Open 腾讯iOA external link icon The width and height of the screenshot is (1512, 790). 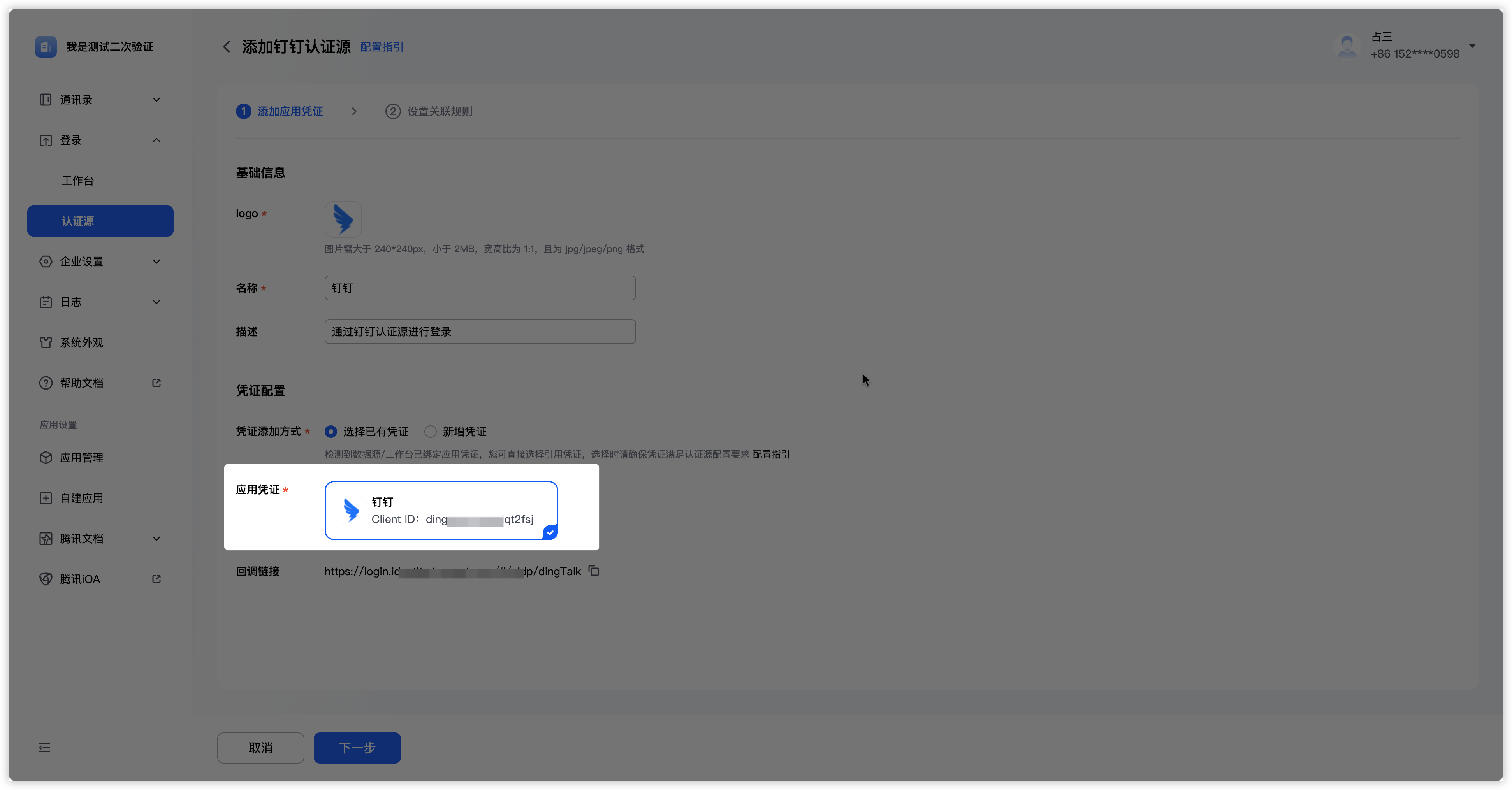[156, 579]
